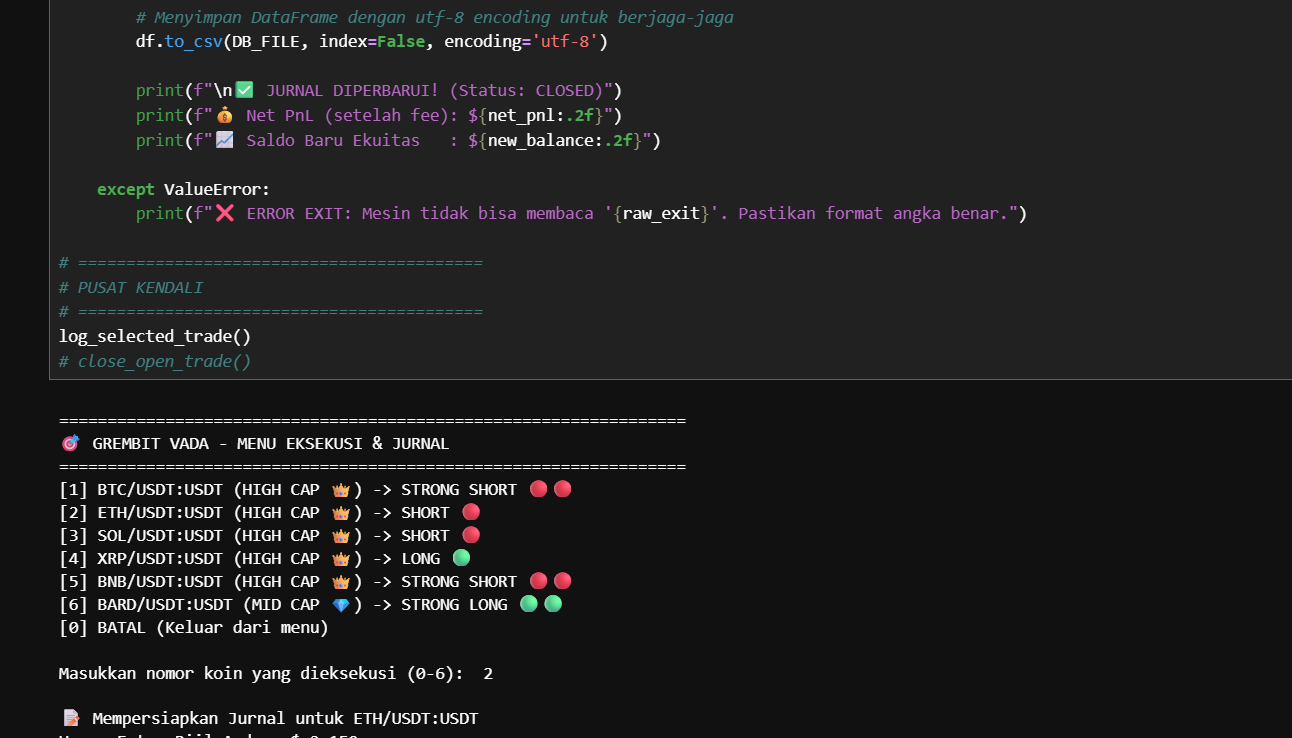Click the dart target emoji beside GREMBIT VADA
The height and width of the screenshot is (738, 1292).
click(70, 443)
